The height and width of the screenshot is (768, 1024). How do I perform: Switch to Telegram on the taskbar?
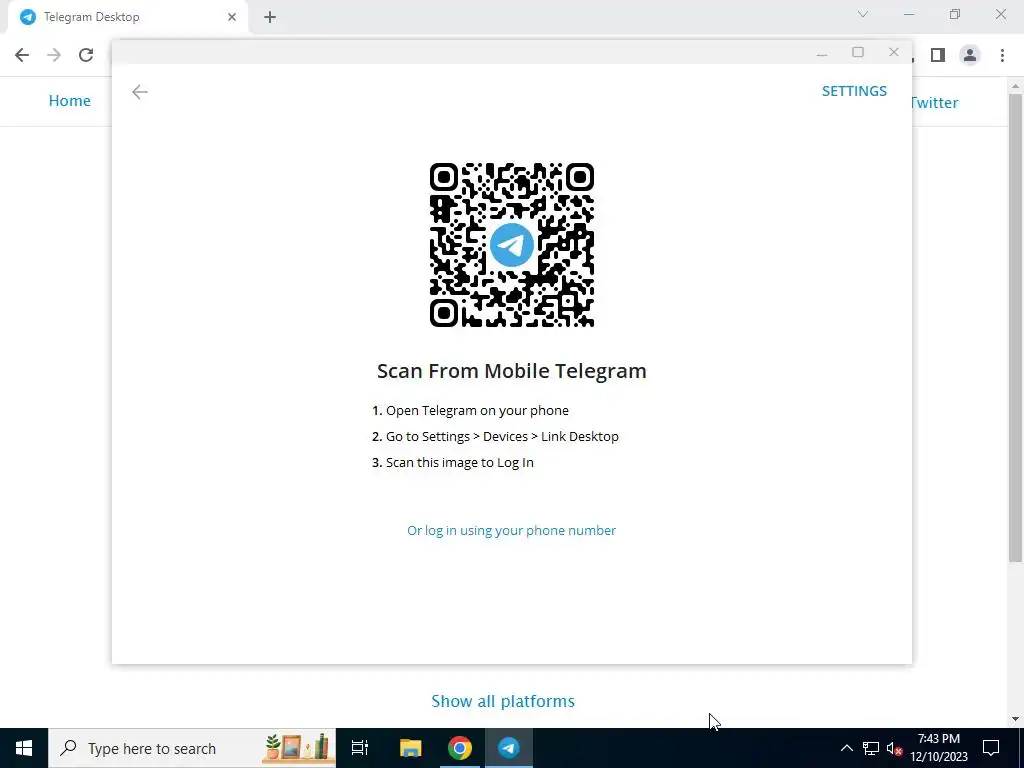[x=509, y=748]
